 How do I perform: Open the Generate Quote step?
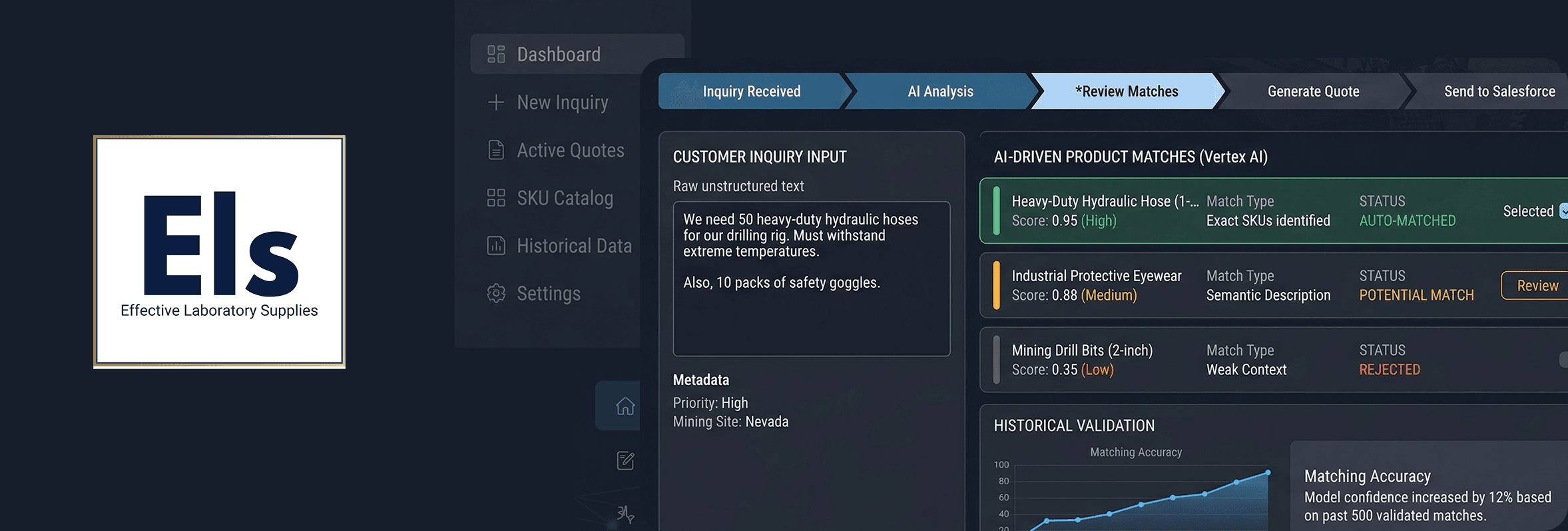click(x=1313, y=91)
